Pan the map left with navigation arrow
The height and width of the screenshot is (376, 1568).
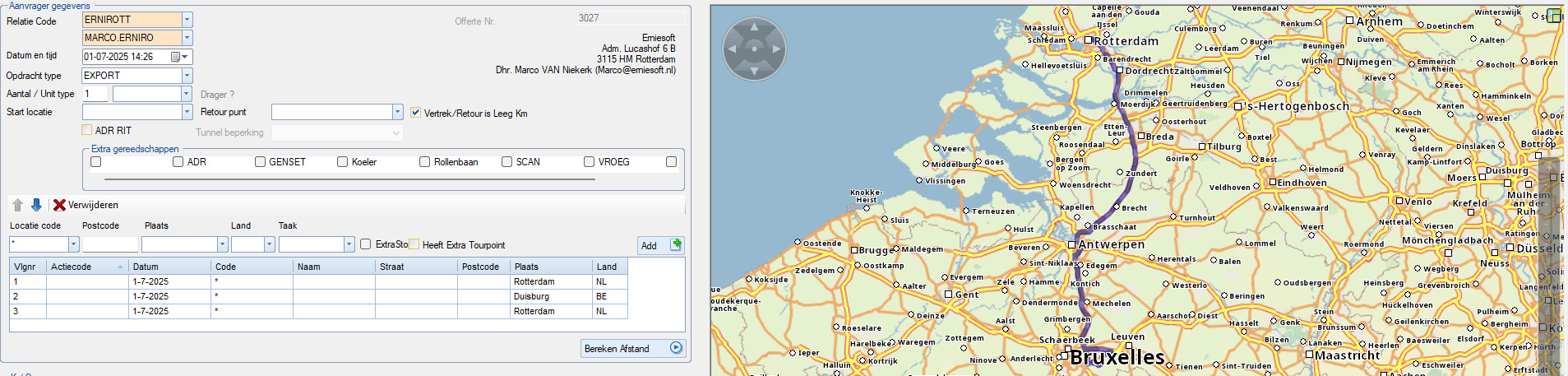tap(733, 49)
